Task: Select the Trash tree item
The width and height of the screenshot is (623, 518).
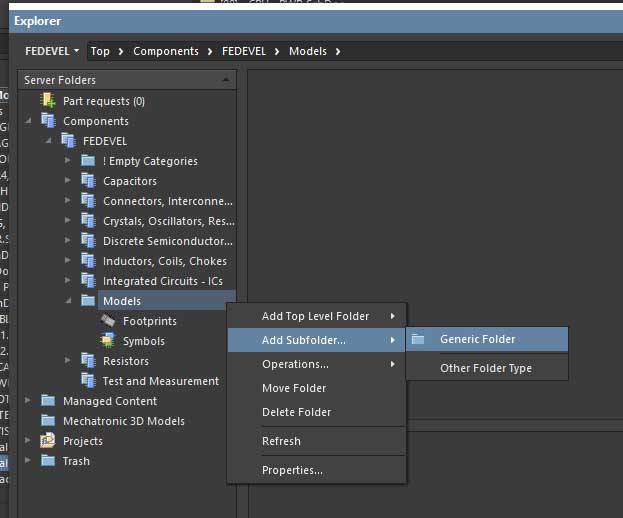Action: click(76, 461)
